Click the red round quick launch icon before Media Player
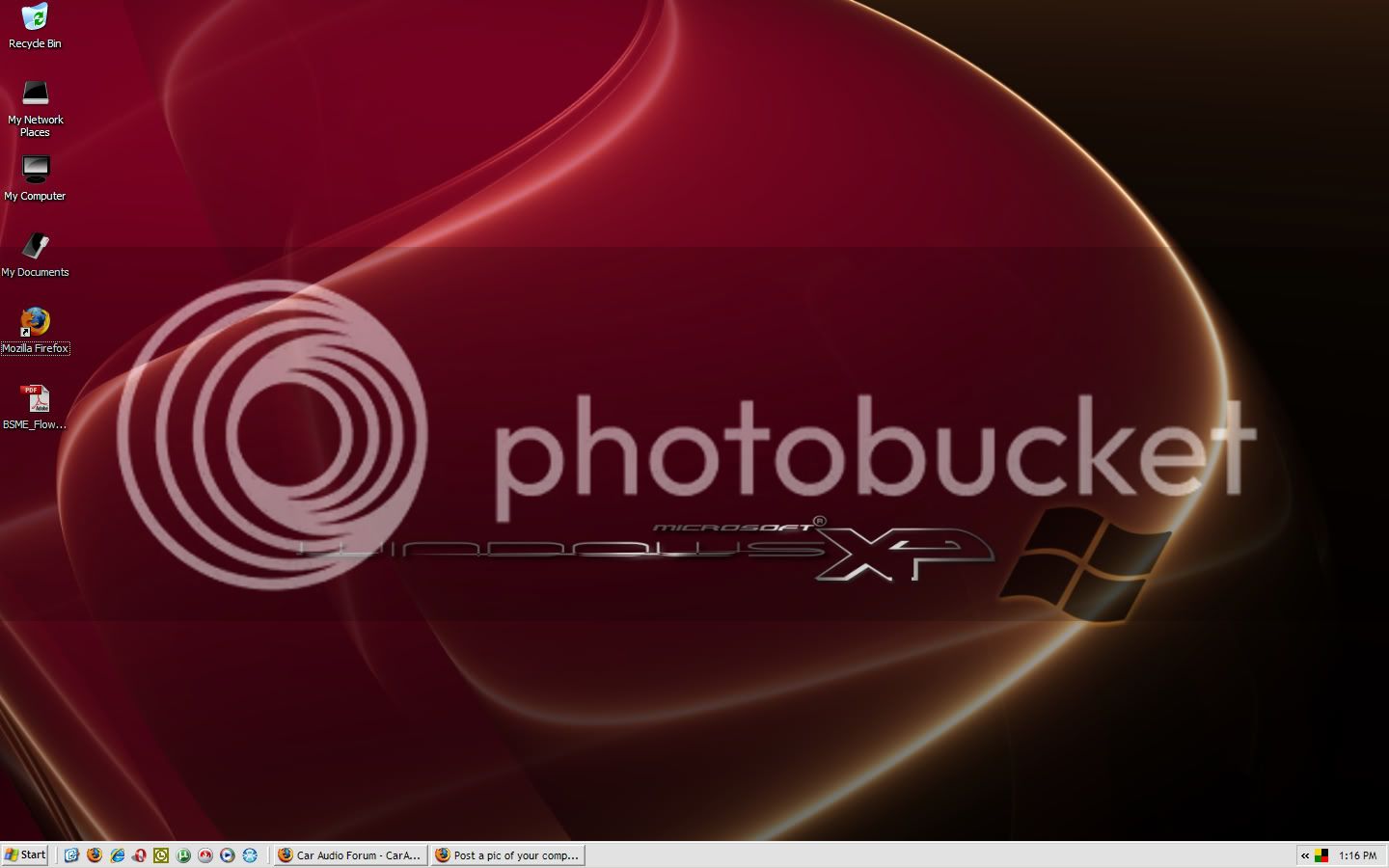Image resolution: width=1389 pixels, height=868 pixels. tap(205, 854)
